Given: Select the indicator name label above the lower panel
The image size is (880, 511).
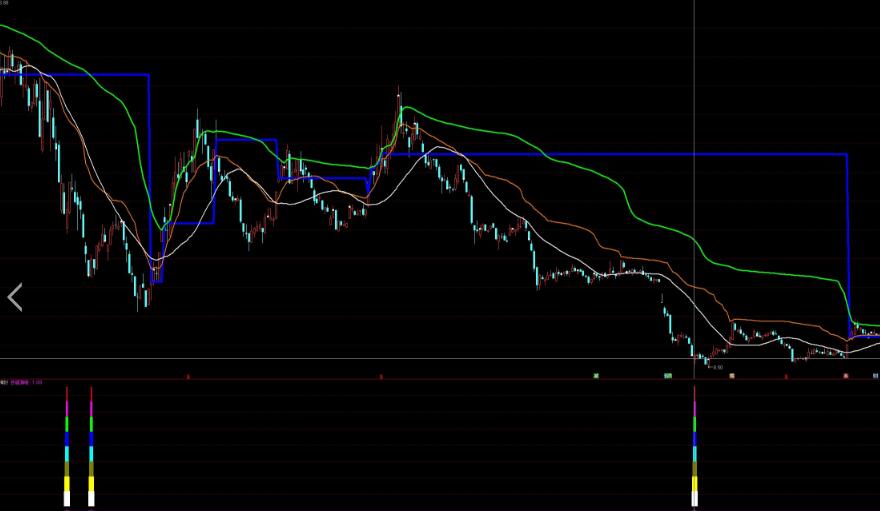Looking at the screenshot, I should (19, 382).
